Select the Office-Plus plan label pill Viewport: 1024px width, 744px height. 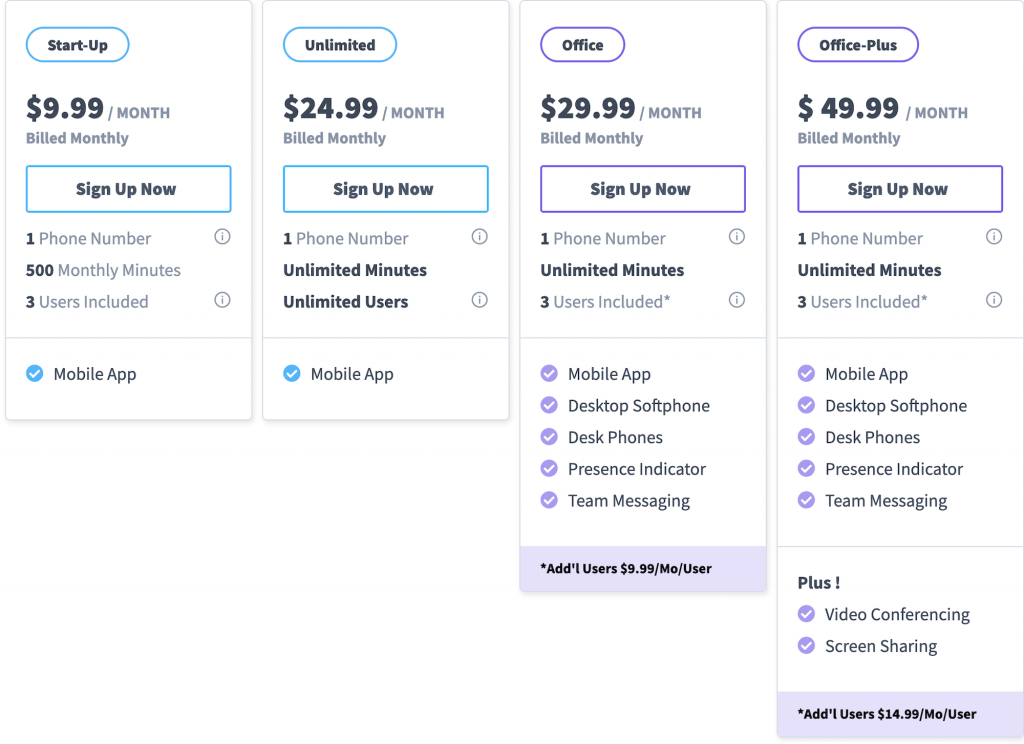click(858, 45)
